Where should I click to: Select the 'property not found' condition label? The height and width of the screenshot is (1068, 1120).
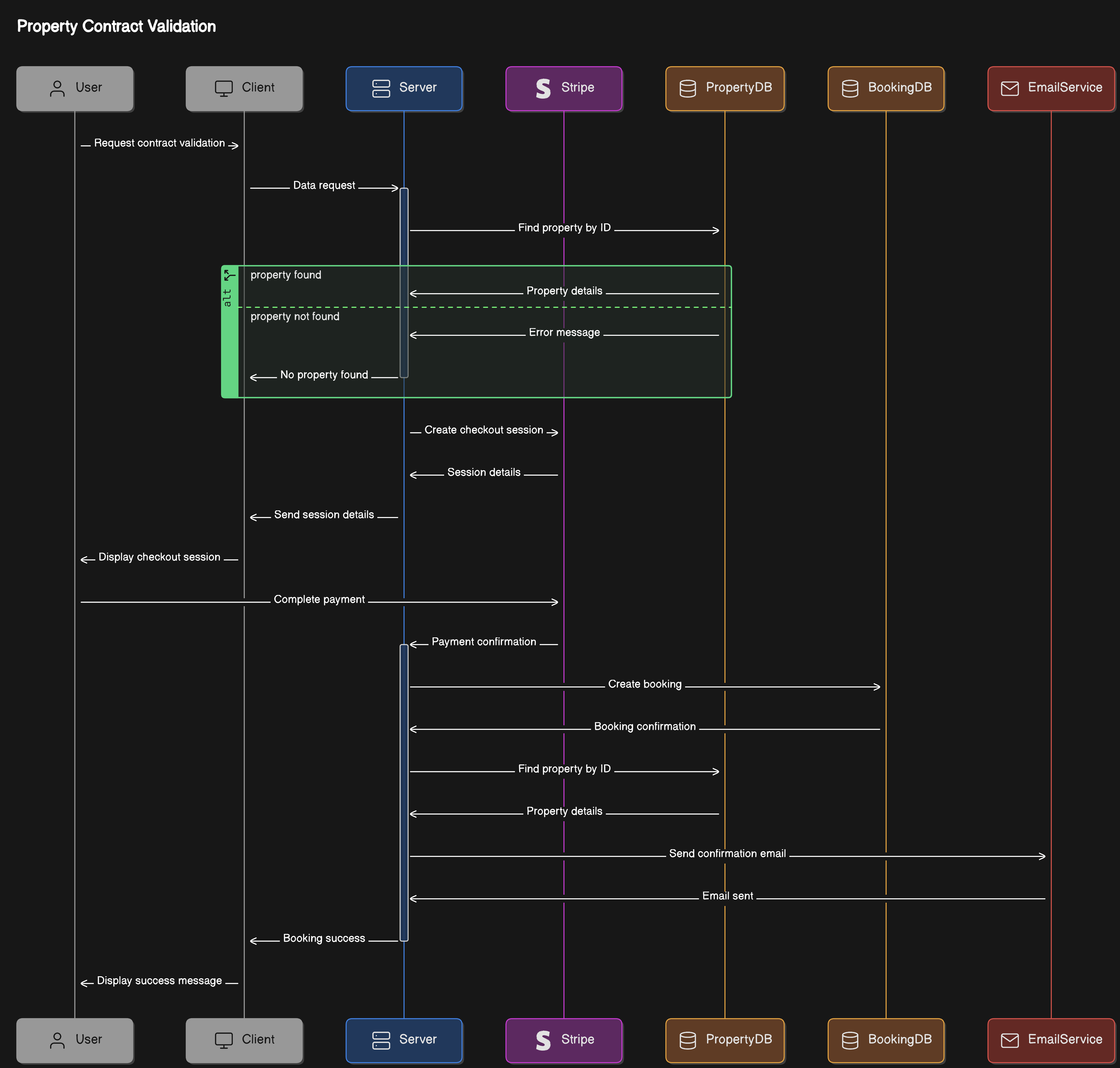[x=295, y=317]
